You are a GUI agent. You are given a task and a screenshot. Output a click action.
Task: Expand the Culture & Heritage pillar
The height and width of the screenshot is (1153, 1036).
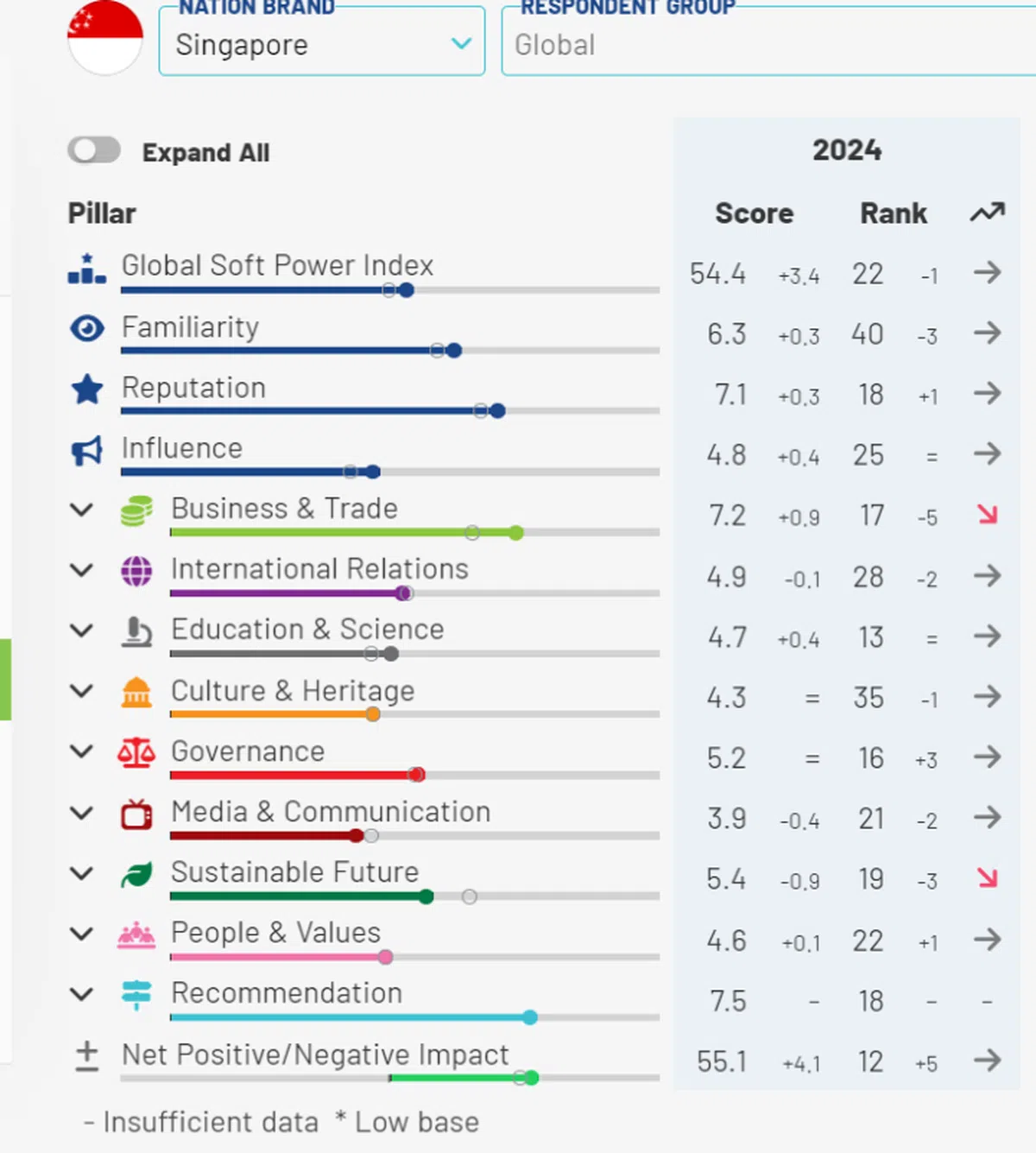[x=82, y=691]
